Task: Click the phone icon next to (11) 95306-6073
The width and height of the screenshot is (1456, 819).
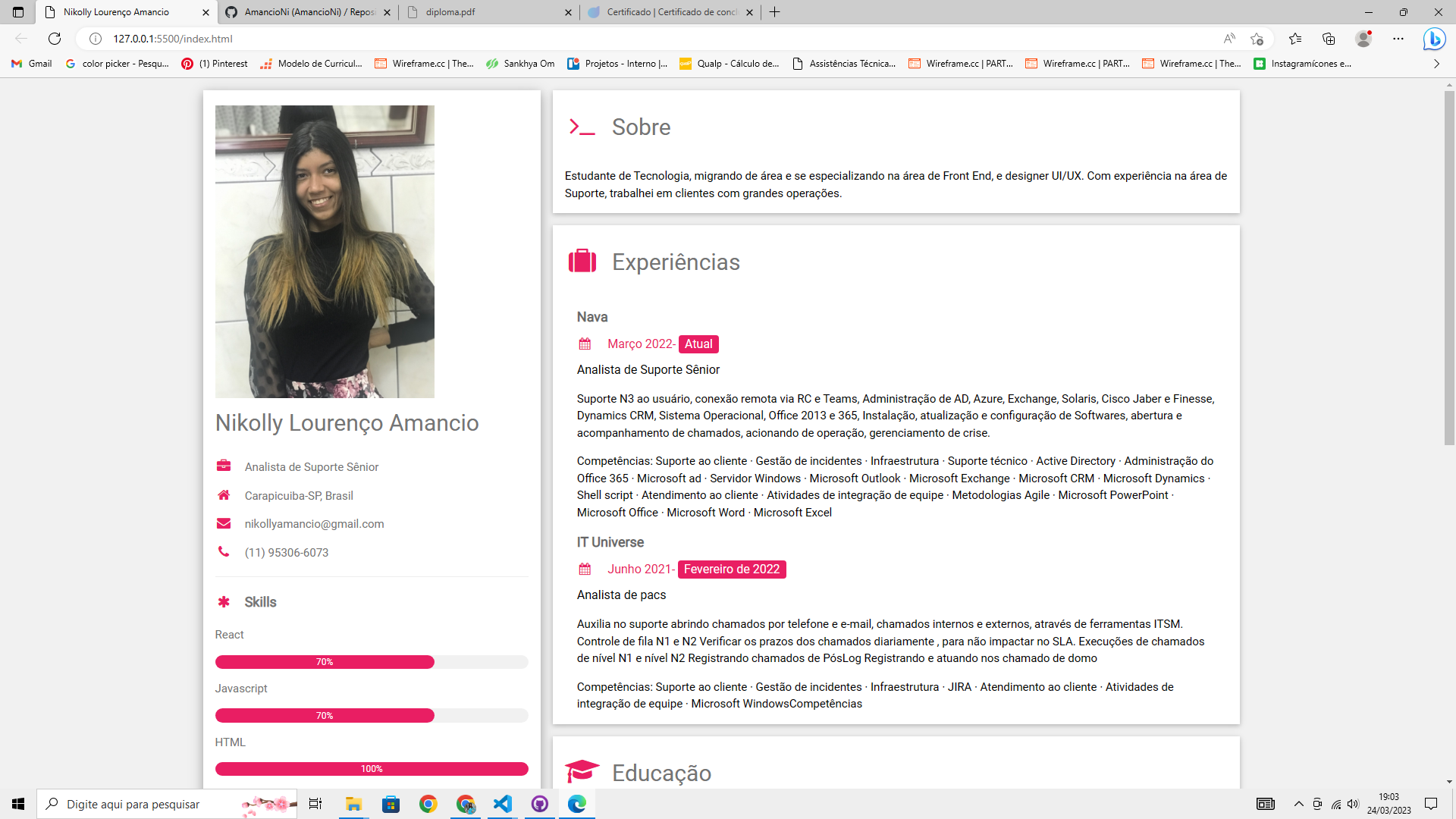Action: tap(224, 551)
